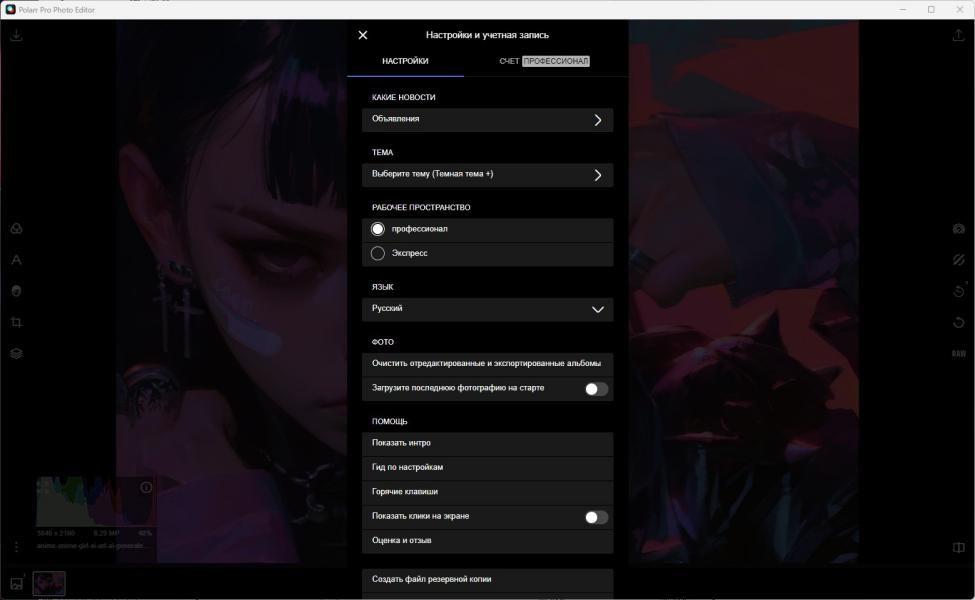
Task: Click the photo library icon bottom-left
Action: 16,583
